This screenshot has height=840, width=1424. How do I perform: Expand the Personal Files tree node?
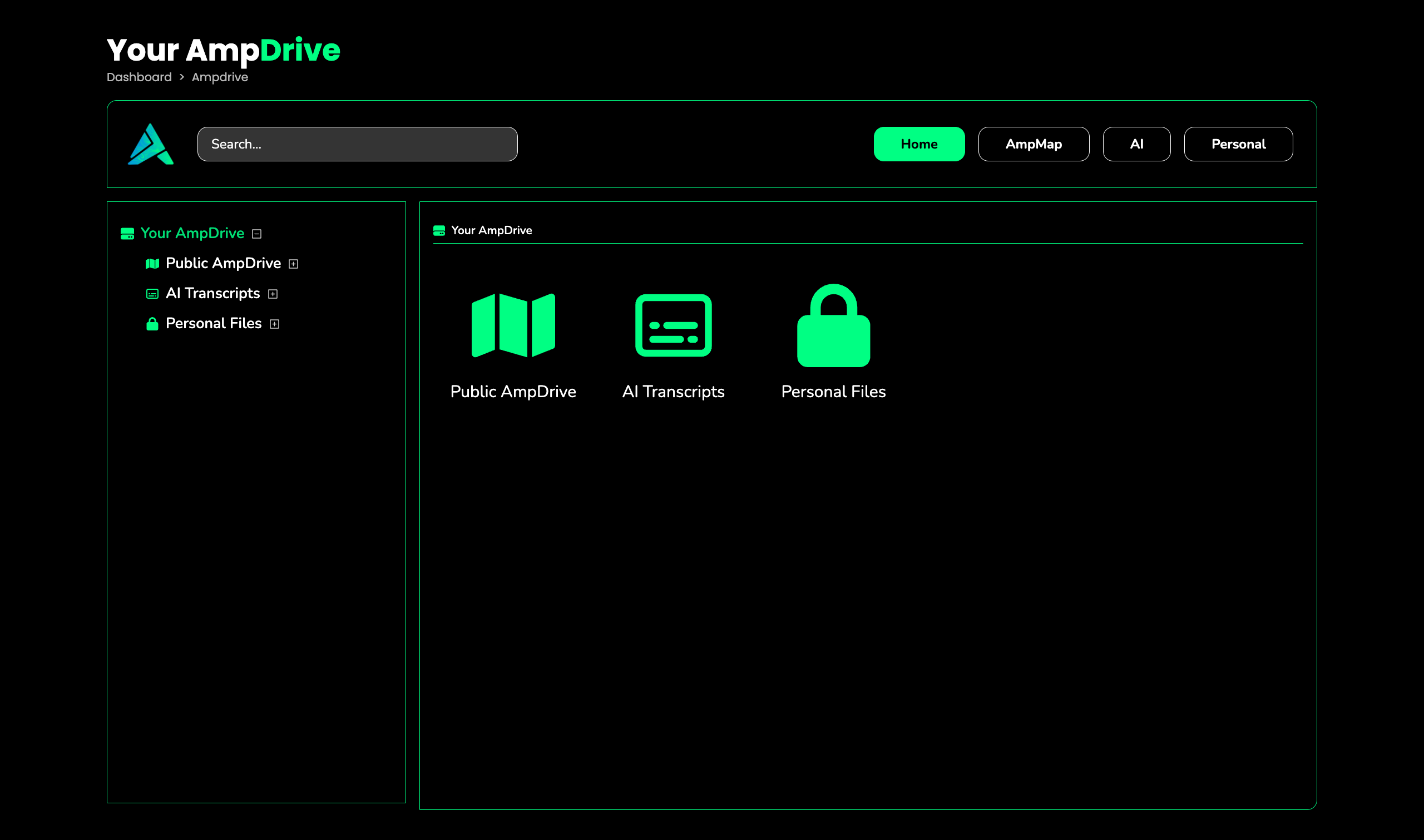point(274,324)
